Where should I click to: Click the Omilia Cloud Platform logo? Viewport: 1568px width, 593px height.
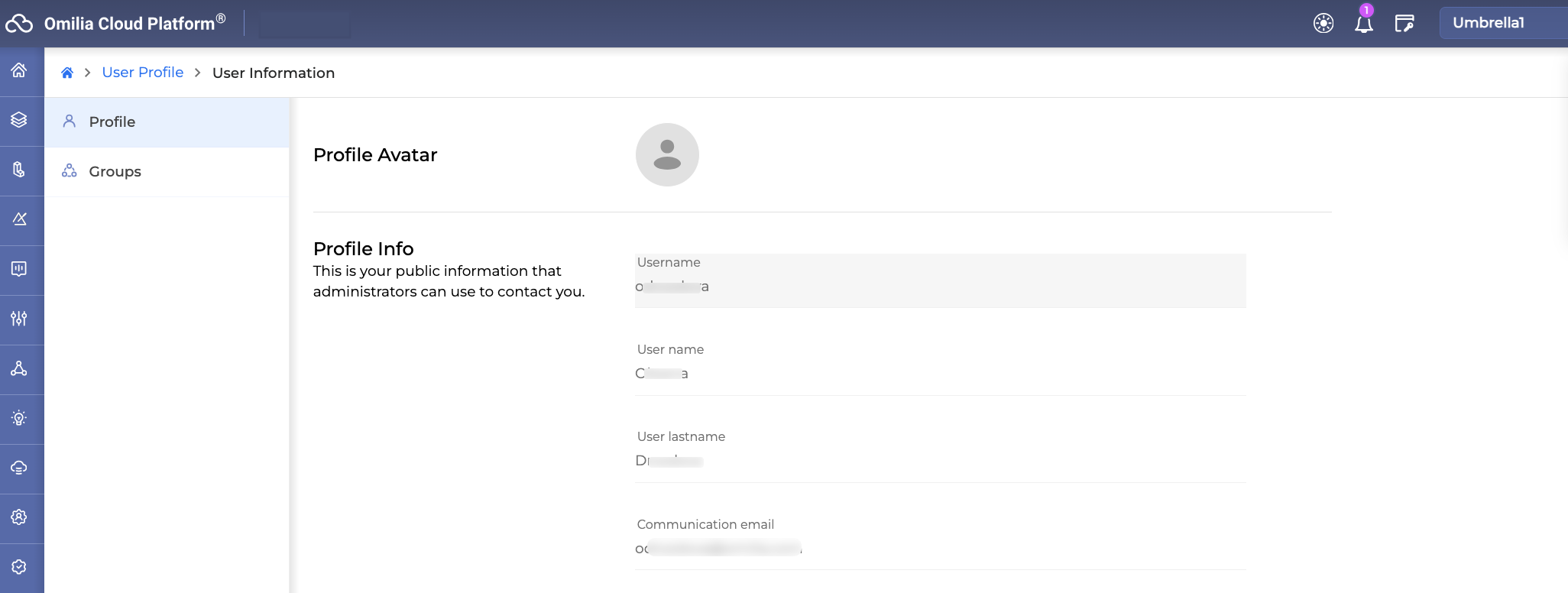[115, 24]
